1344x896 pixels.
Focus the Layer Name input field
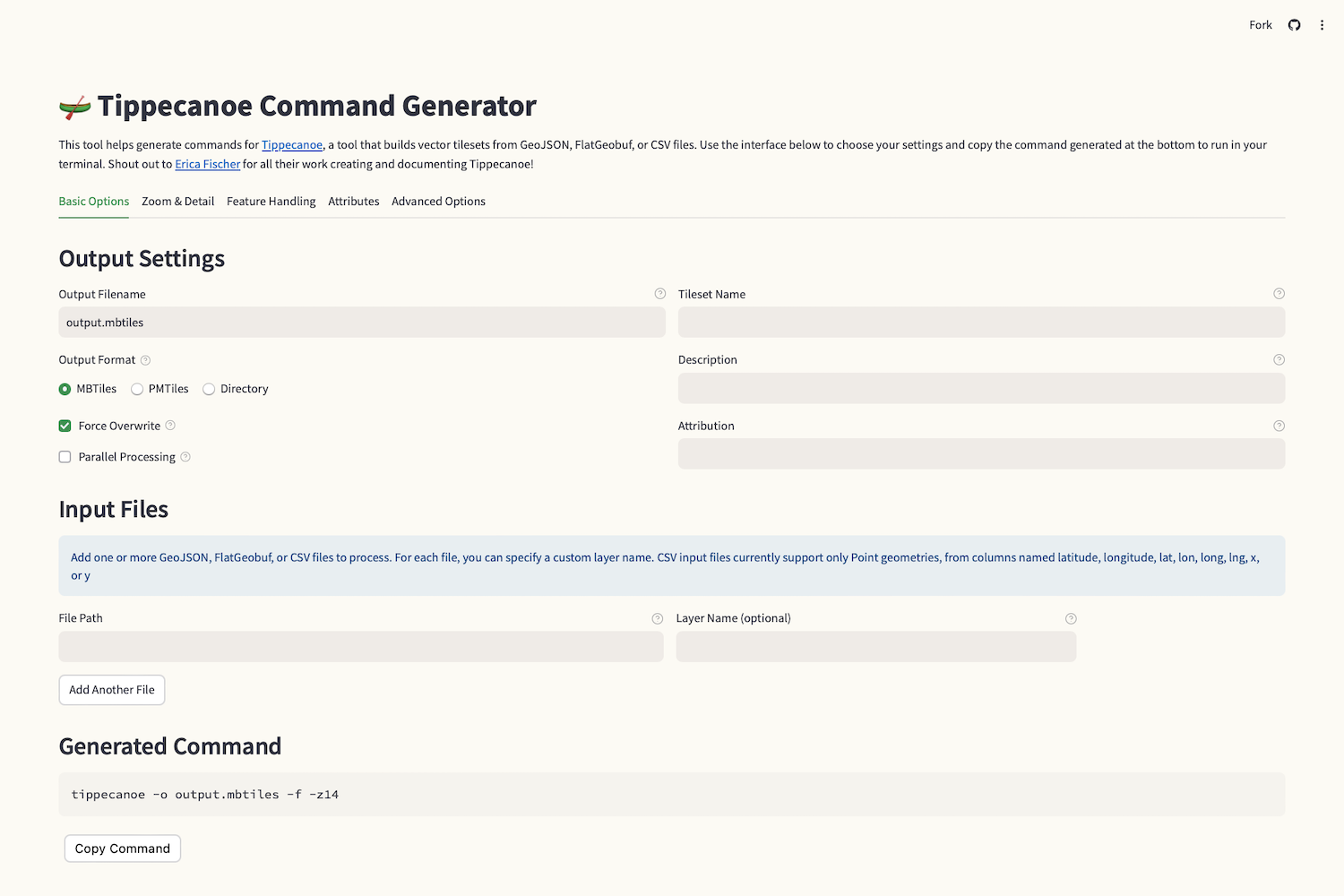coord(876,647)
